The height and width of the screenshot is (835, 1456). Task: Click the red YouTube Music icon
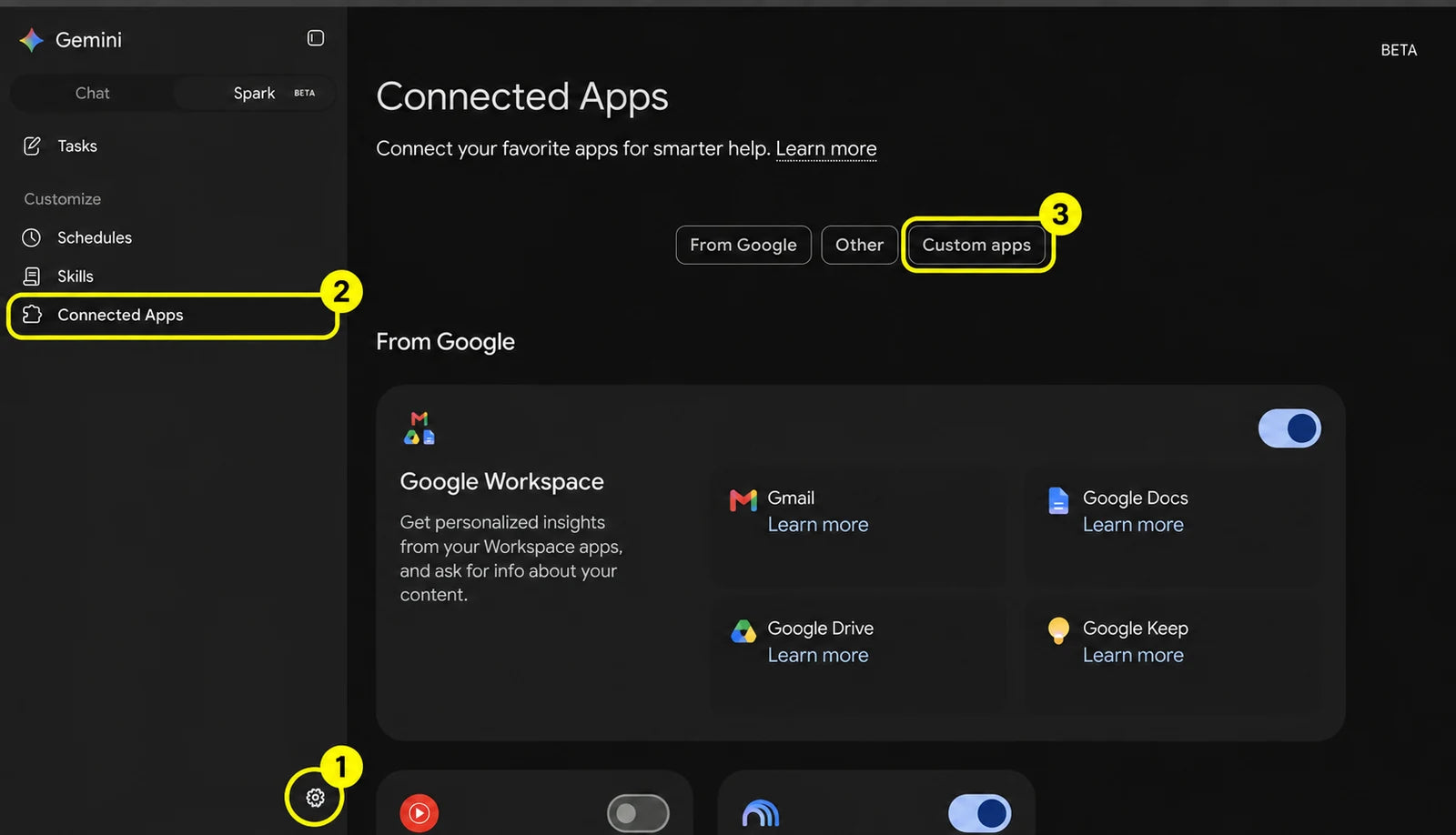point(420,812)
